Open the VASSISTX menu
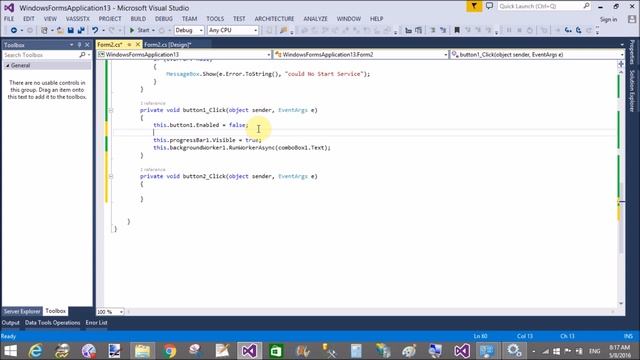640x360 pixels. pyautogui.click(x=78, y=19)
